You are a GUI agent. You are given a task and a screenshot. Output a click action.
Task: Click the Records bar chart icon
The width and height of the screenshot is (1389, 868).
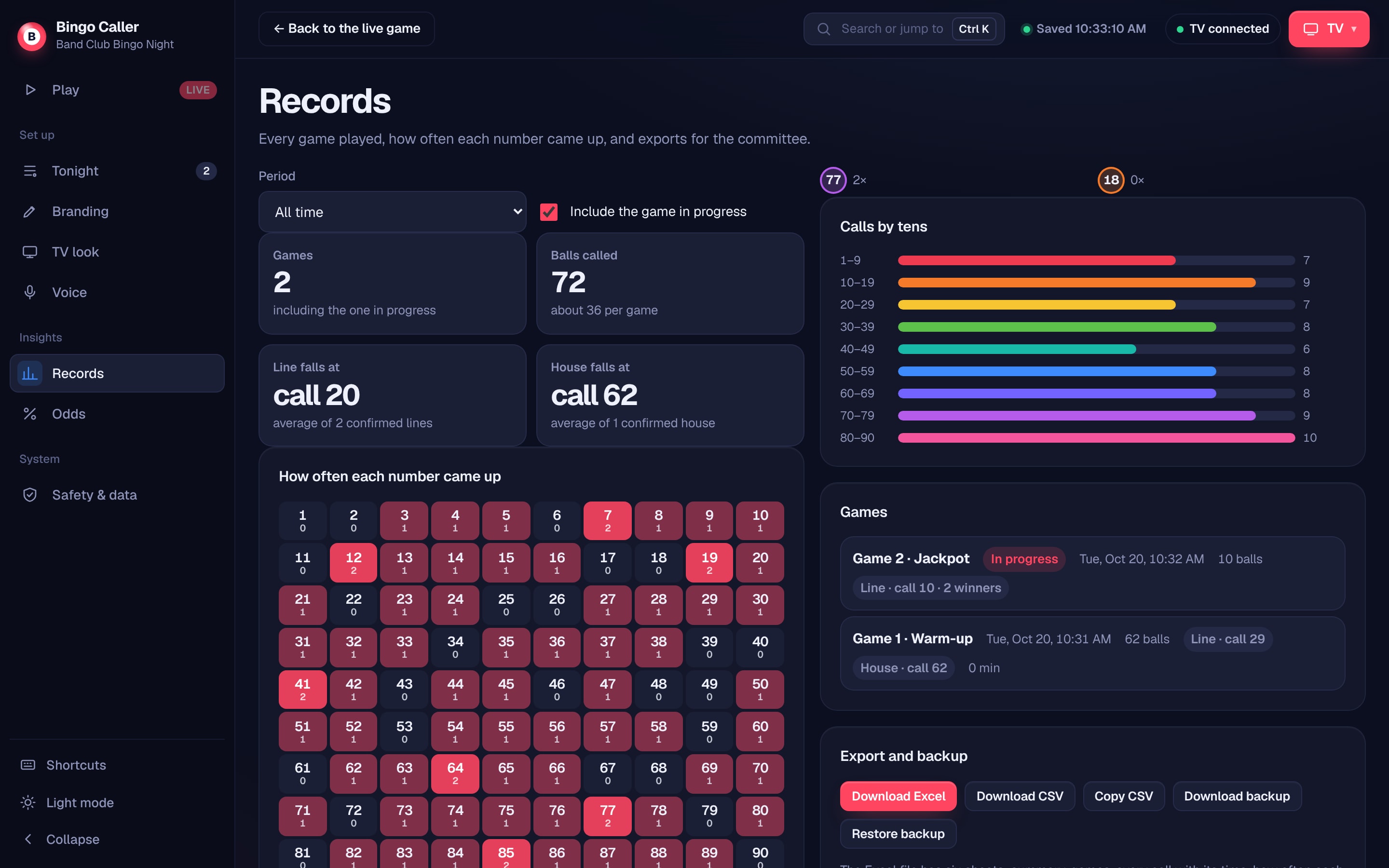point(30,373)
